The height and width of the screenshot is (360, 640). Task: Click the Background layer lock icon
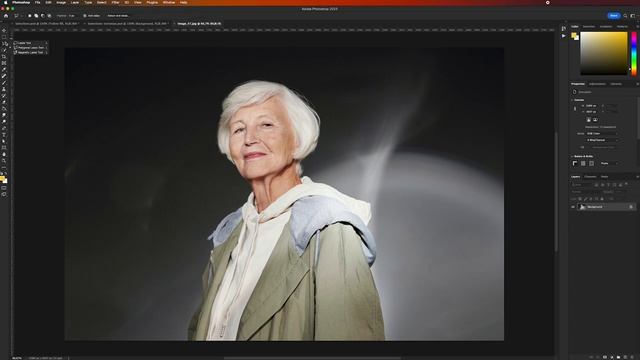click(631, 207)
